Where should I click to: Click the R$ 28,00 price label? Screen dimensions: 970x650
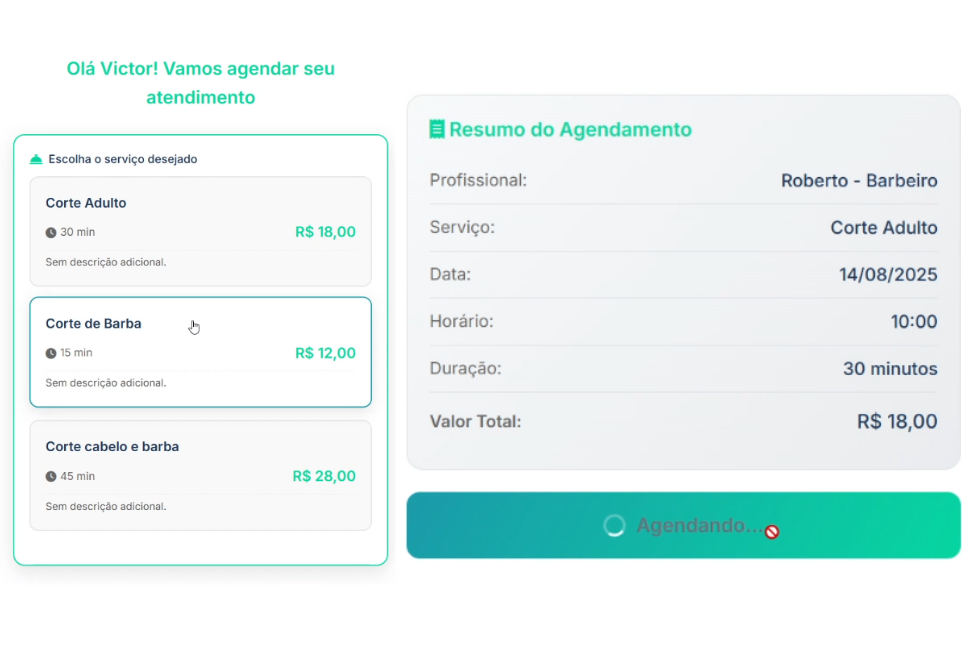(x=324, y=476)
